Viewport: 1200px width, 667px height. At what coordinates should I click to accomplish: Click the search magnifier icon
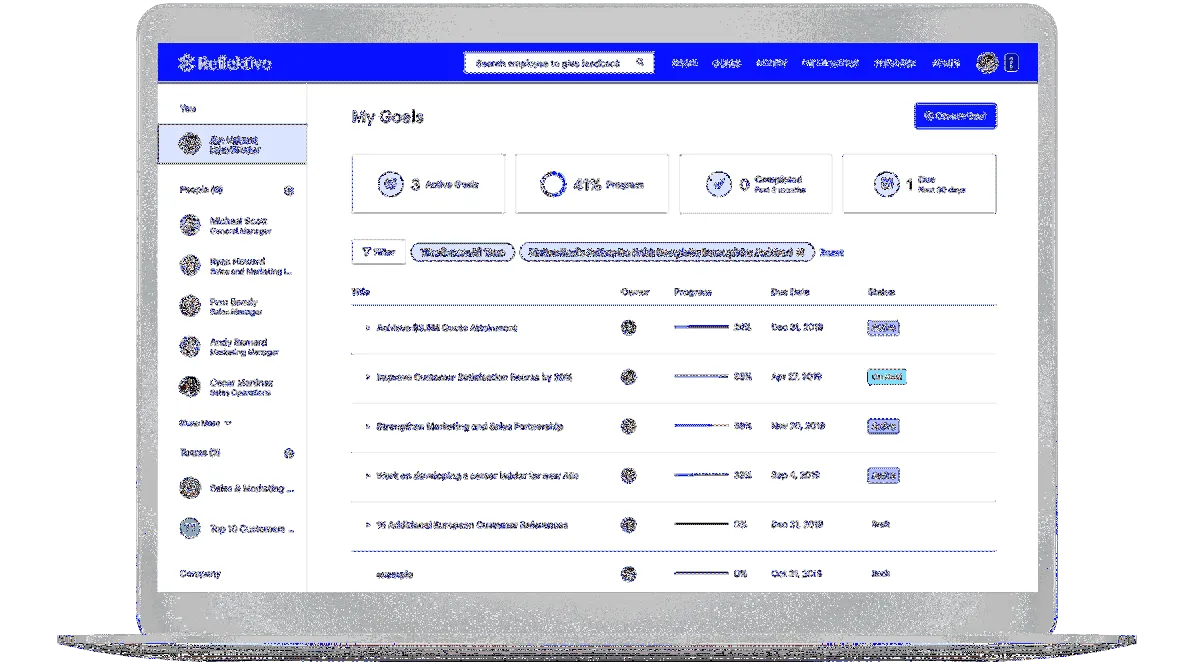[641, 63]
